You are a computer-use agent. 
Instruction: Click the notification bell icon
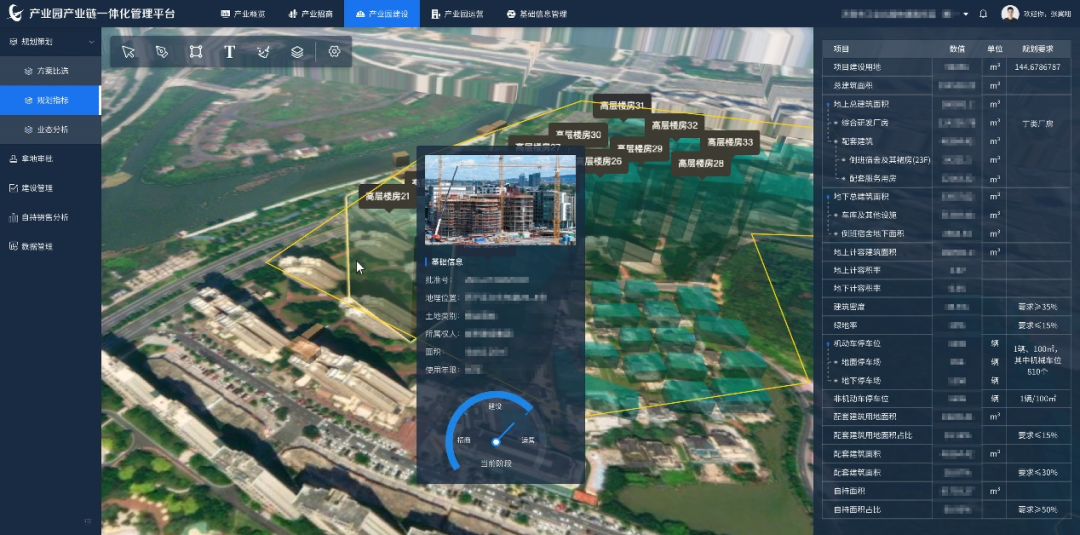[x=983, y=14]
